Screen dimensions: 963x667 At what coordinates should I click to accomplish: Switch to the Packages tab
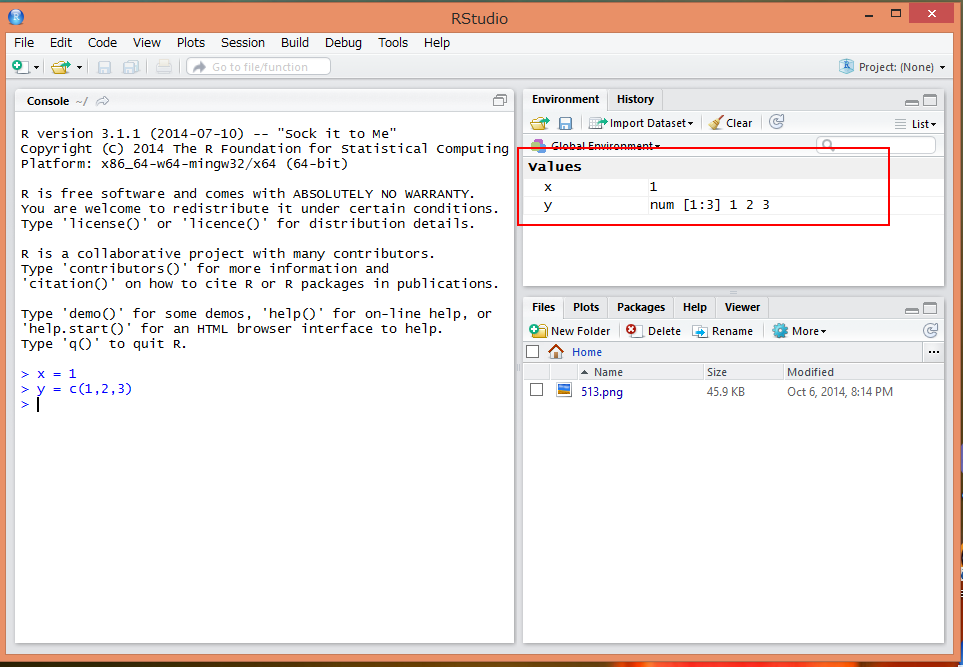(641, 307)
